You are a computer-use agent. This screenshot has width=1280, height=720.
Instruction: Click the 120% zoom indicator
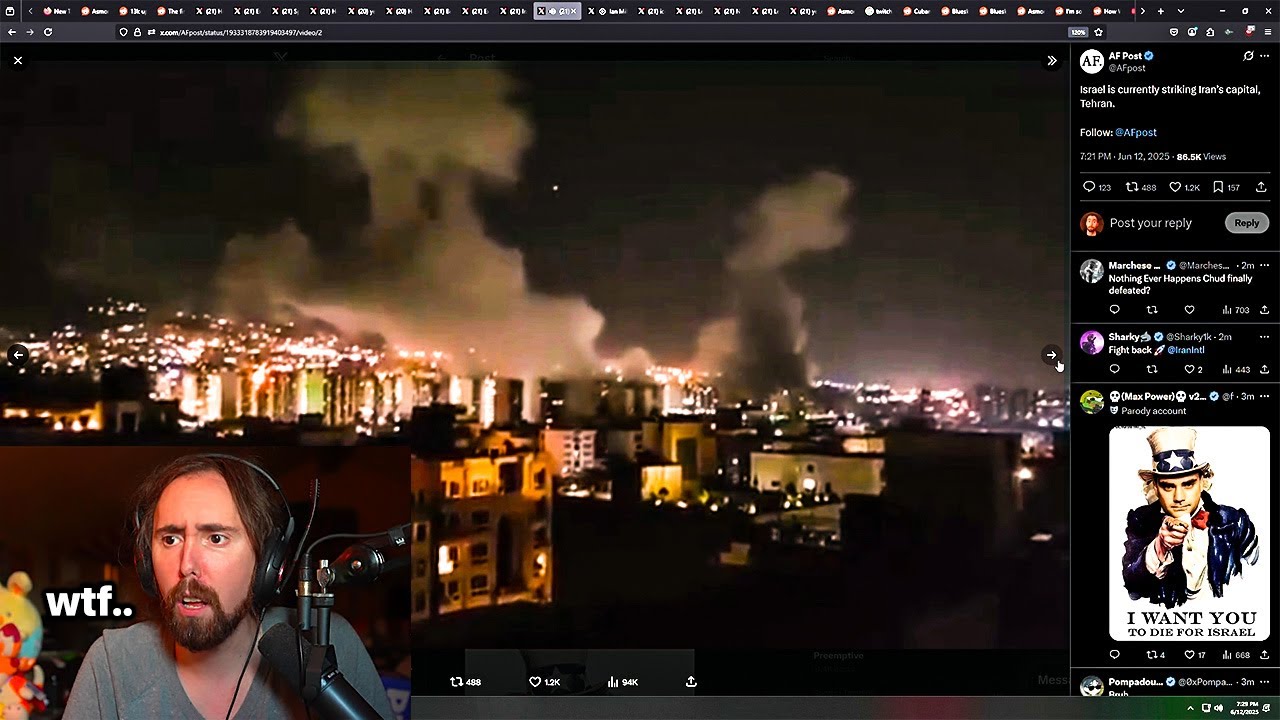[x=1078, y=31]
